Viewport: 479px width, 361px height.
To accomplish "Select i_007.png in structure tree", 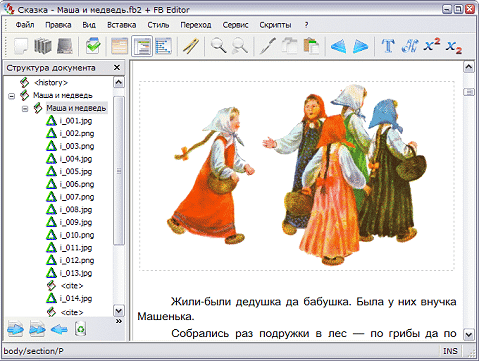I will [x=77, y=197].
